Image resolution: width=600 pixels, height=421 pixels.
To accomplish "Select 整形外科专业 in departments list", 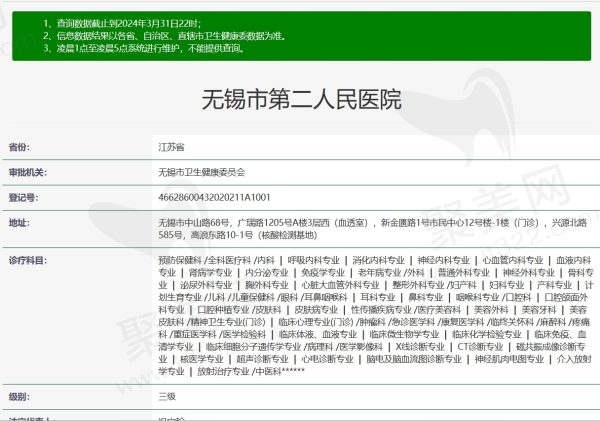I will coord(418,286).
